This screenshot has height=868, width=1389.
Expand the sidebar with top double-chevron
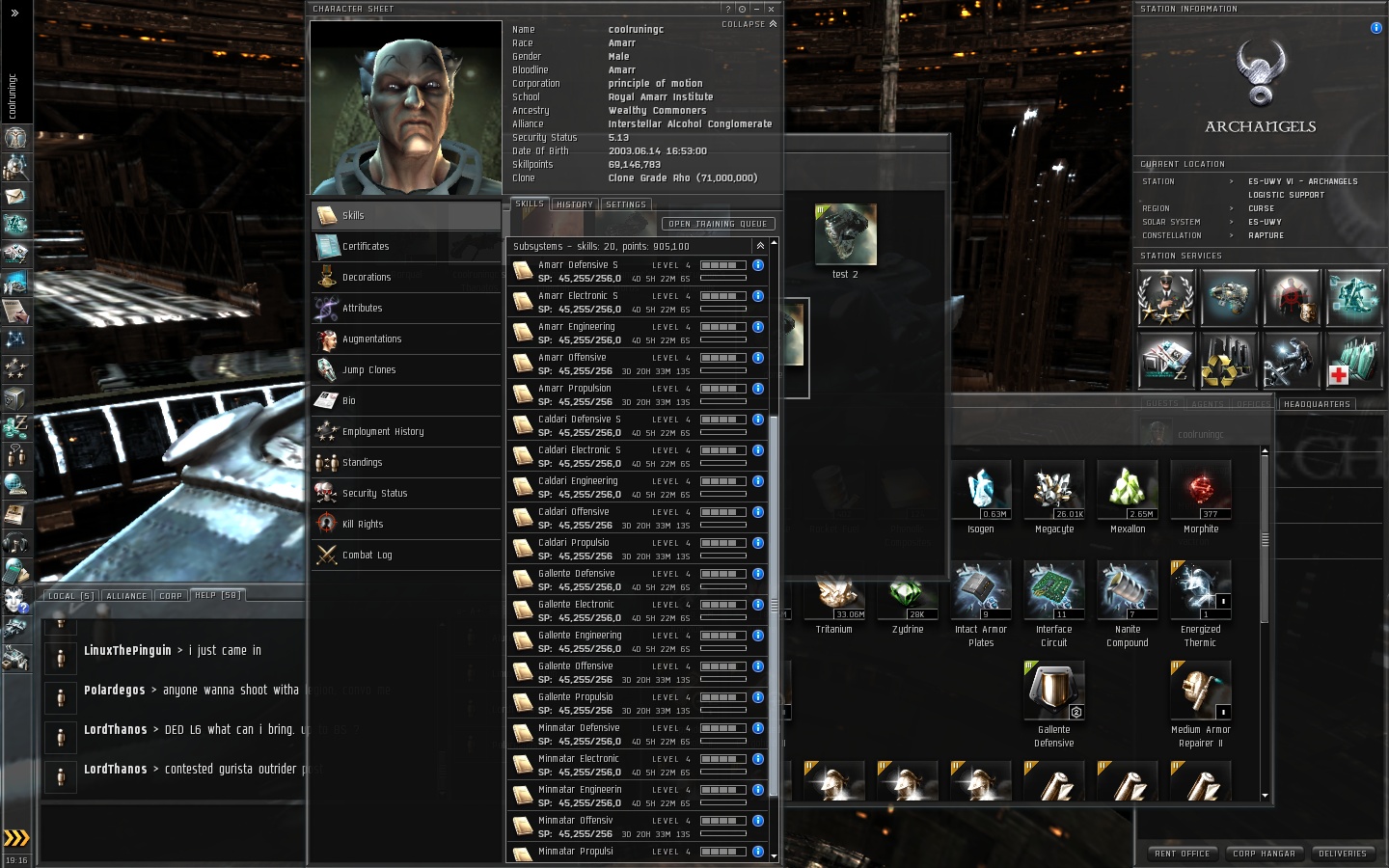pyautogui.click(x=14, y=14)
